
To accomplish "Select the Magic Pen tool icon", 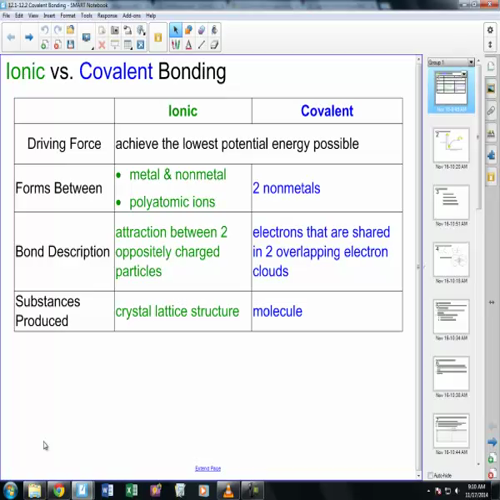I will (201, 30).
